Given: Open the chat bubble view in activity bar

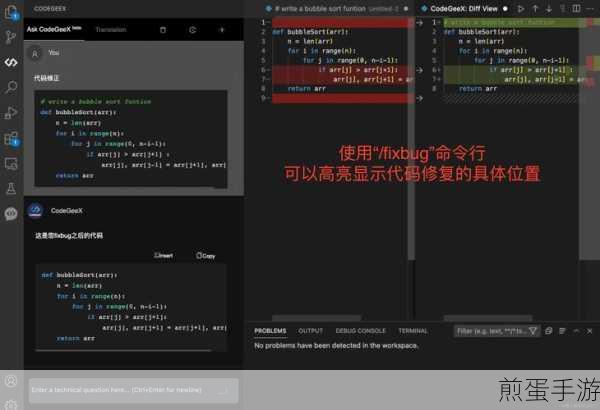Looking at the screenshot, I should 11,214.
